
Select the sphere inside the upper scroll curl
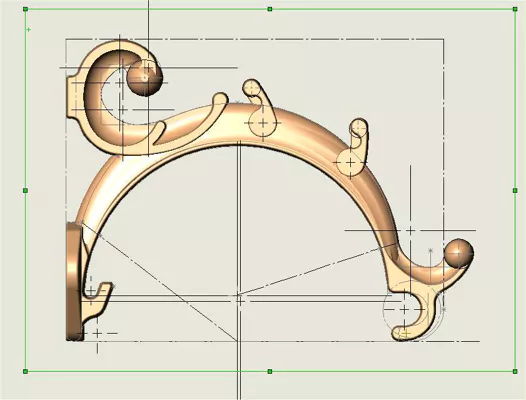pos(145,78)
